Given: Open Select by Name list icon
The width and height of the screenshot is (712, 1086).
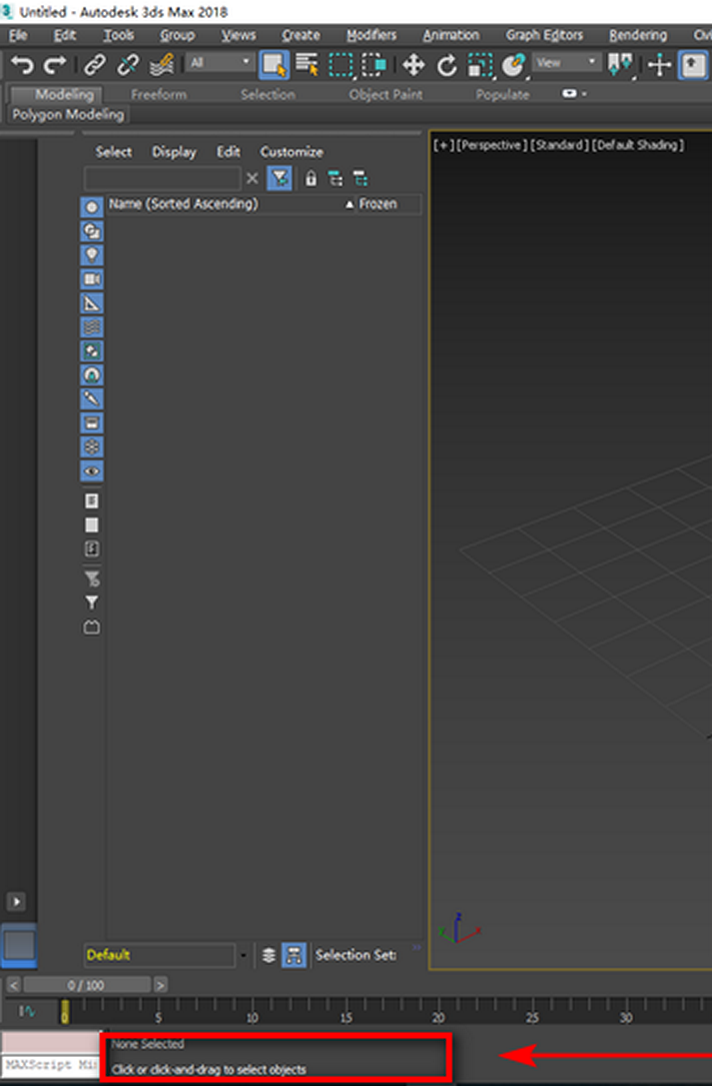Looking at the screenshot, I should (x=307, y=65).
